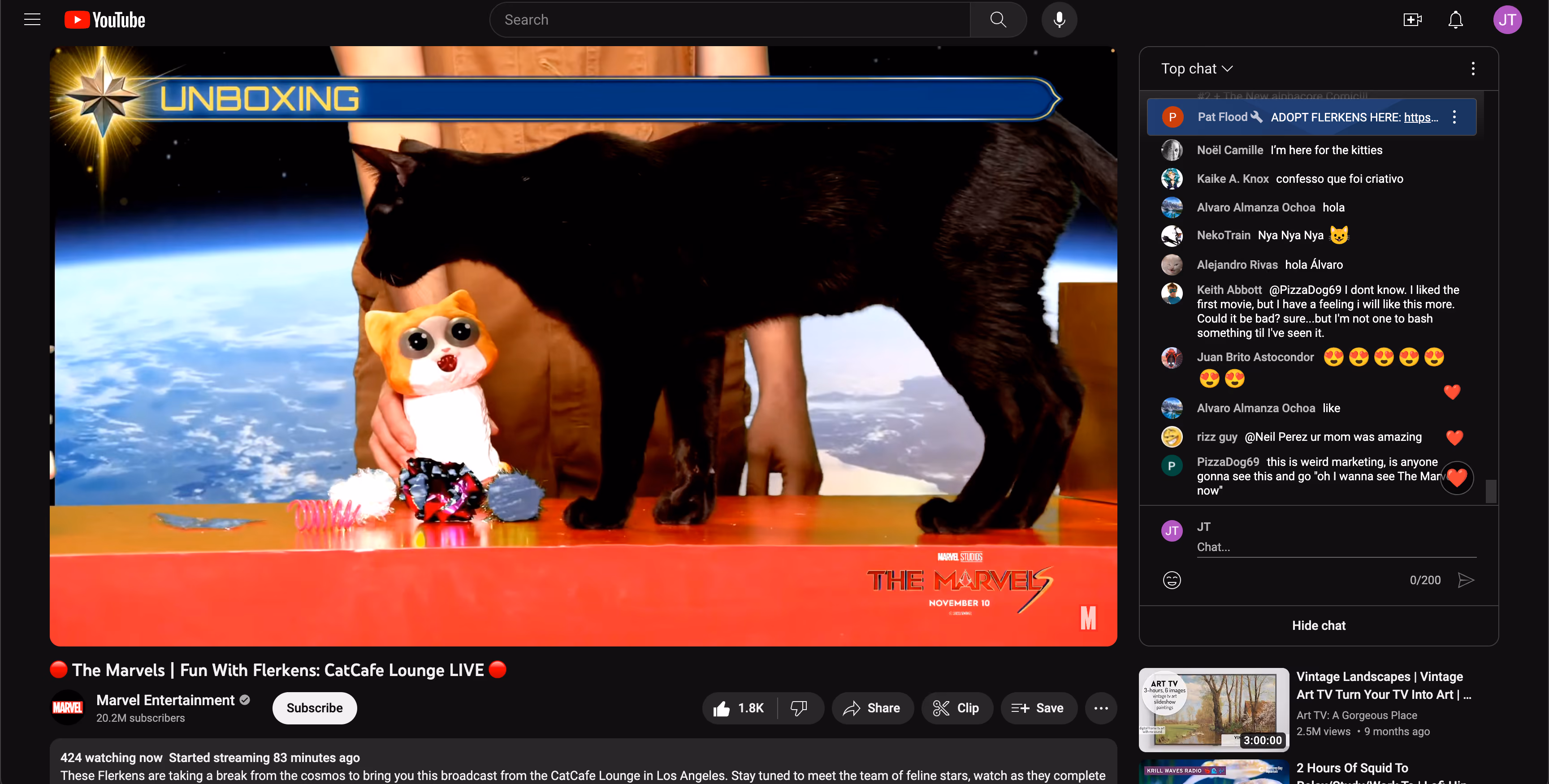Image resolution: width=1549 pixels, height=784 pixels.
Task: Open the video's more actions menu
Action: (x=1100, y=708)
